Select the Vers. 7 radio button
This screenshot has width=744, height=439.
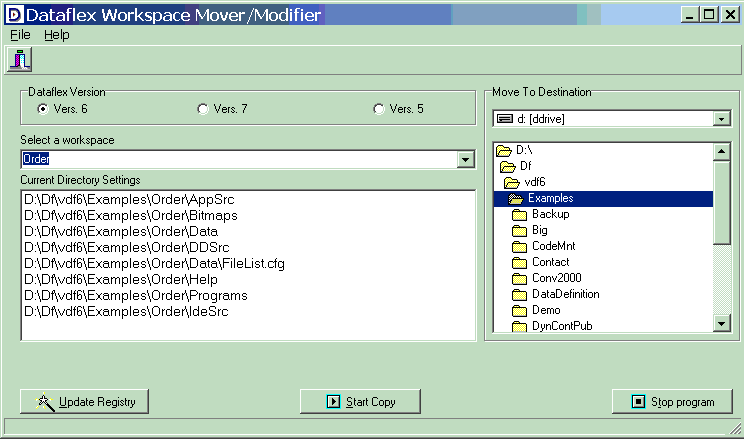203,109
